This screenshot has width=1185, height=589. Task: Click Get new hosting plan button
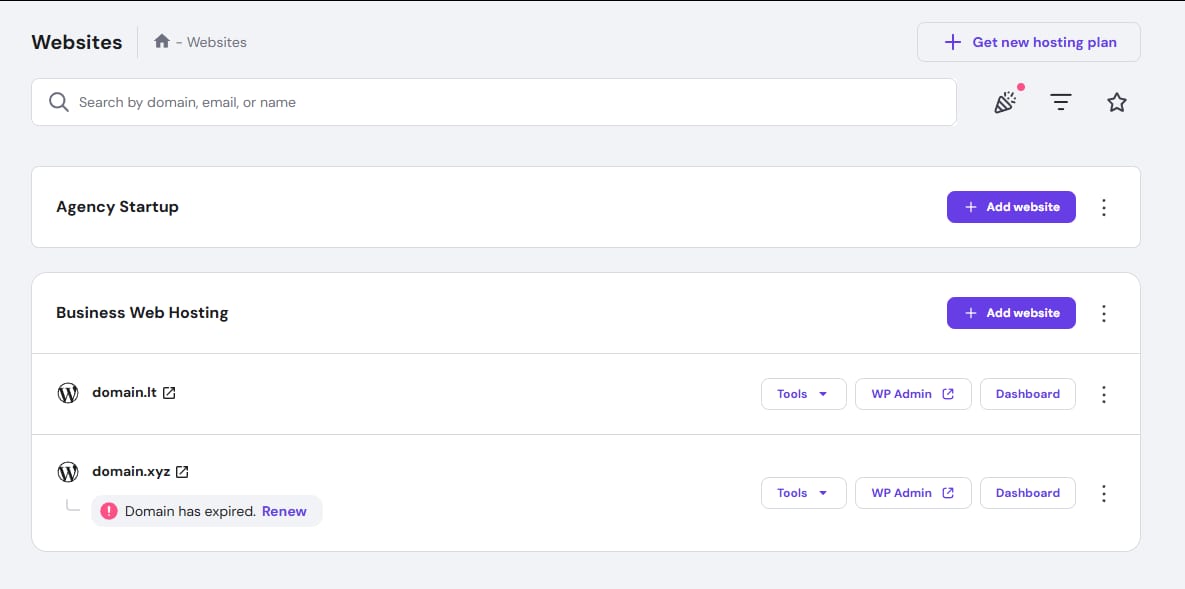tap(1028, 42)
